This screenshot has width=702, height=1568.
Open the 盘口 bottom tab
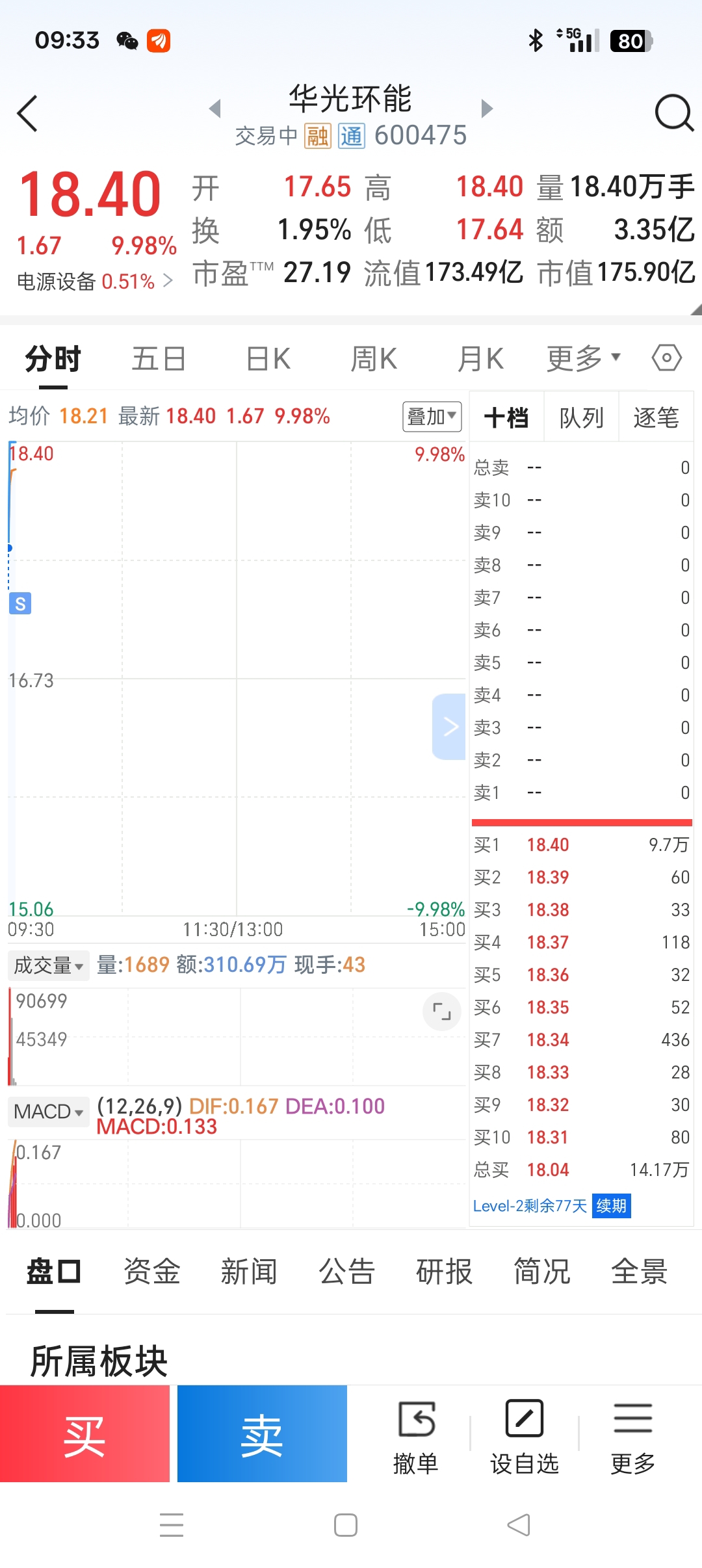click(x=54, y=1272)
